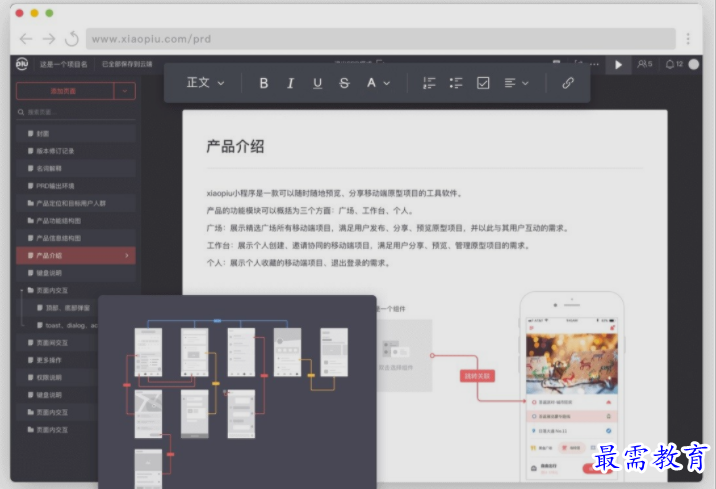Image resolution: width=716 pixels, height=489 pixels.
Task: Open the collaborators list showing 5
Action: click(x=645, y=64)
